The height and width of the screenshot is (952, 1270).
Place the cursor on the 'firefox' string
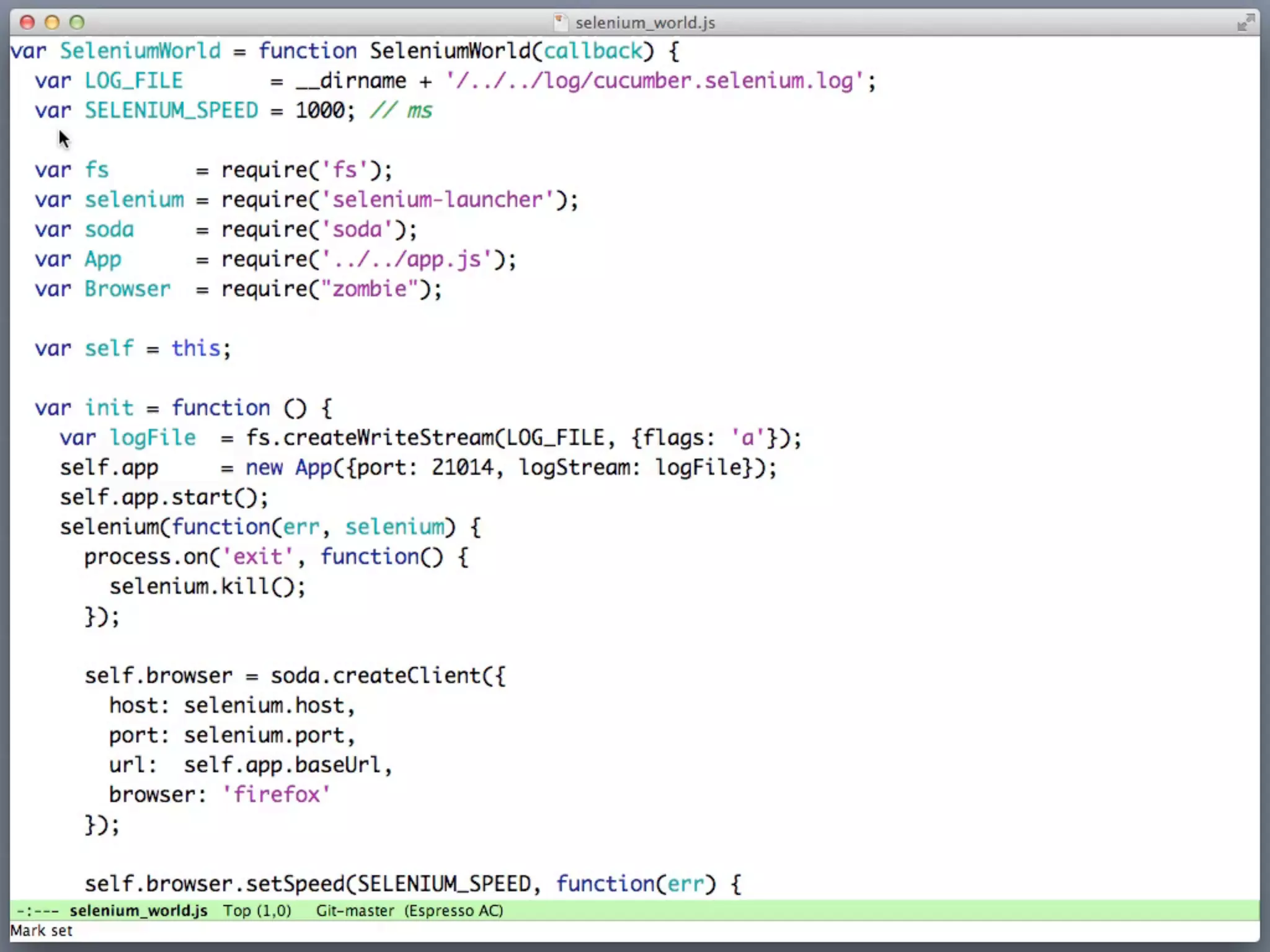tap(276, 795)
